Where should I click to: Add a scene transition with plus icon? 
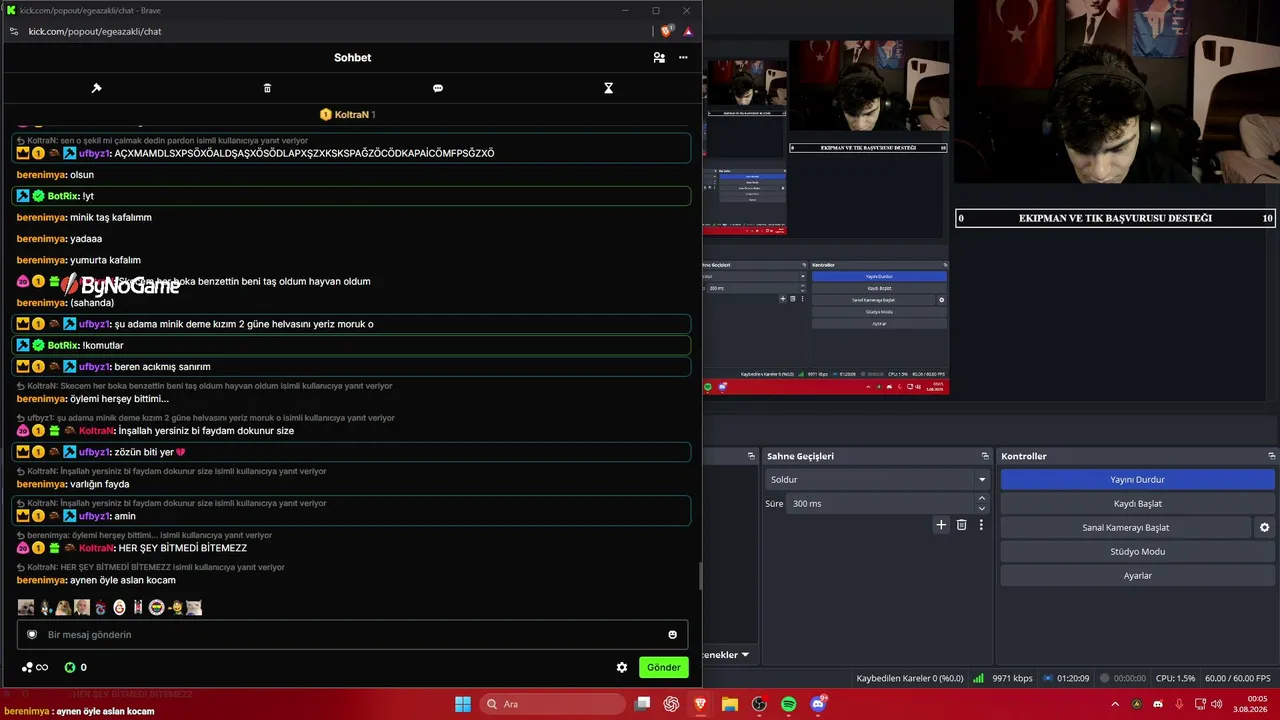pos(941,525)
